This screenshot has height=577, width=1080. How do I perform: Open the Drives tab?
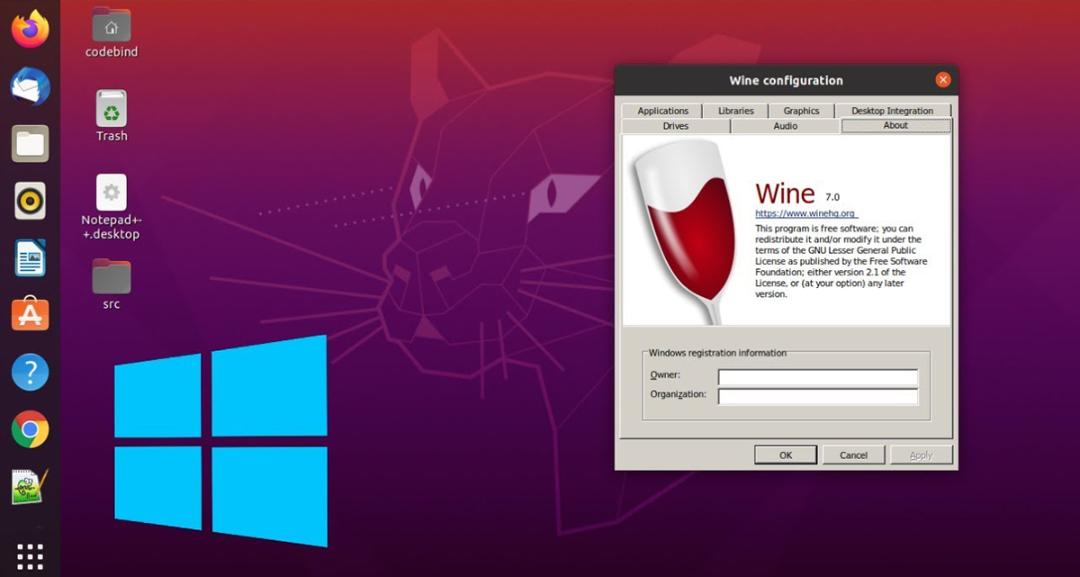click(x=676, y=126)
